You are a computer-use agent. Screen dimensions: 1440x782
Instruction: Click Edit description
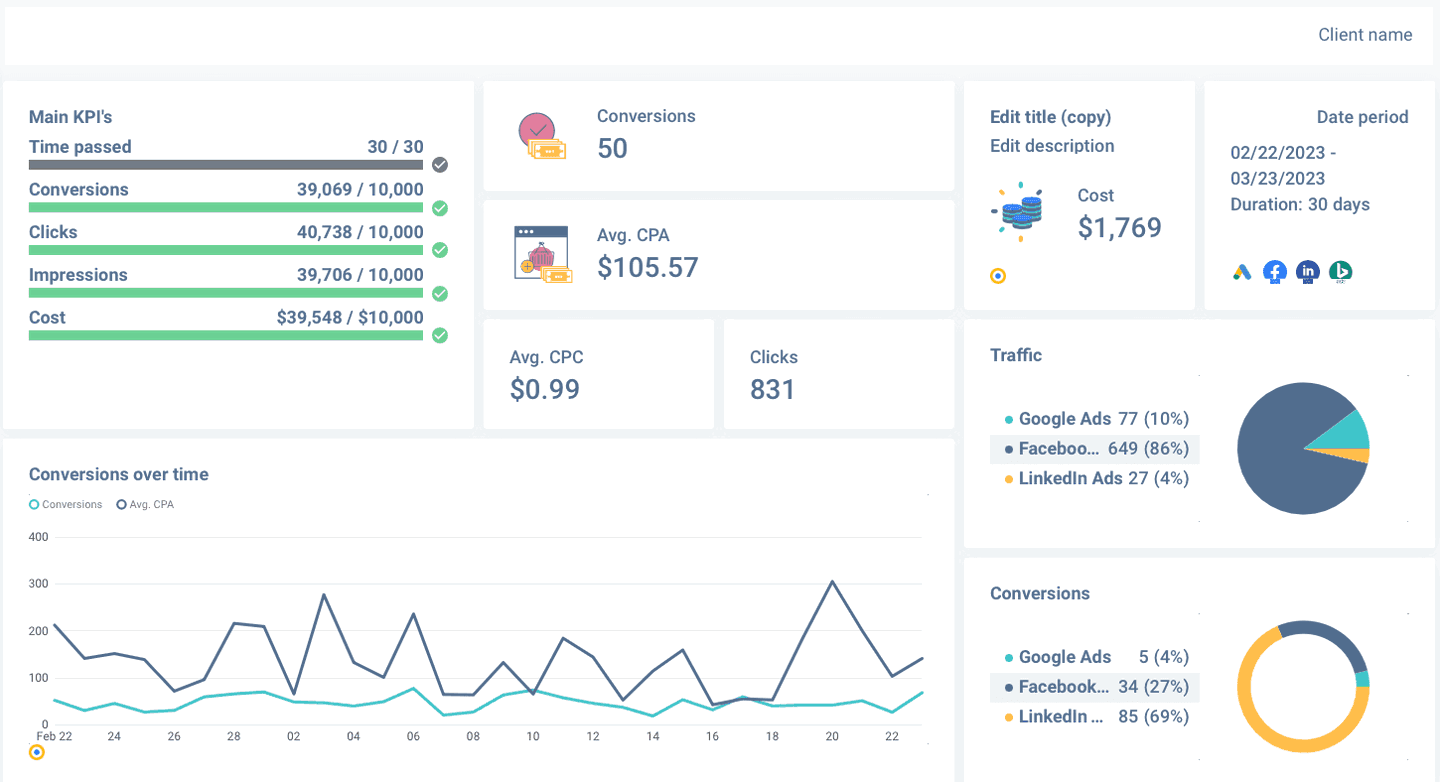coord(1052,146)
